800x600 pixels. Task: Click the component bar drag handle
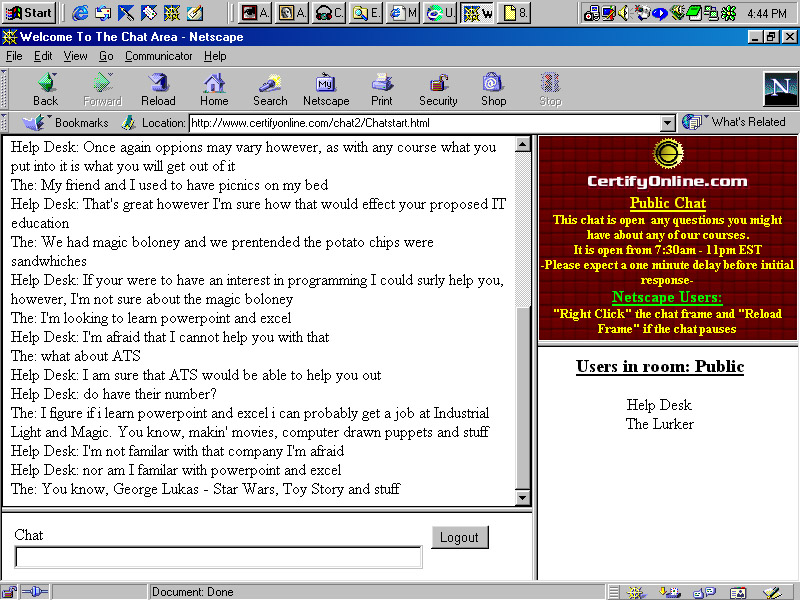[614, 592]
